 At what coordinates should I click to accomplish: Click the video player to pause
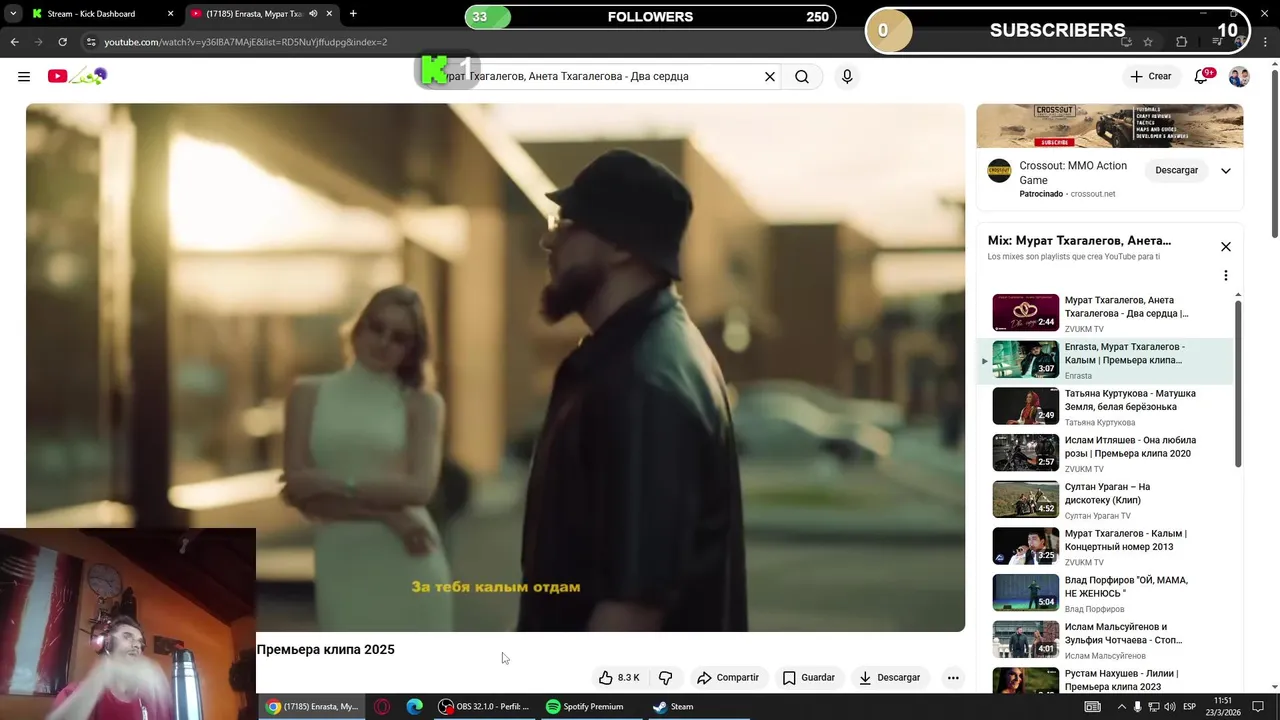tap(495, 367)
